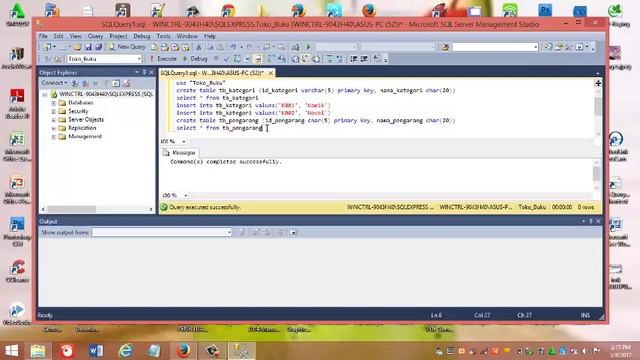Click the Object Explorer refresh icon
The image size is (640, 360).
(116, 83)
